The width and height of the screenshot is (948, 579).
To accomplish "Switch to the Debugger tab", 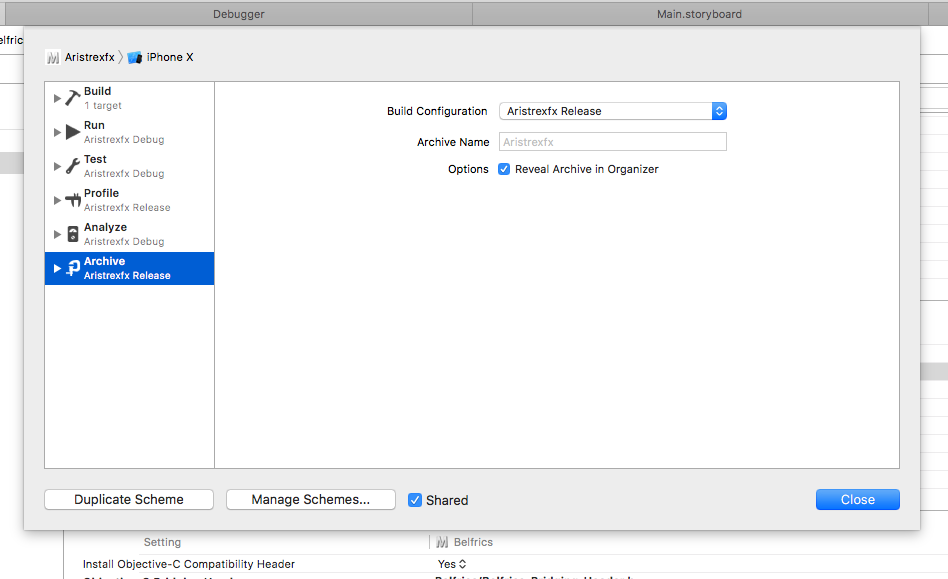I will [238, 14].
